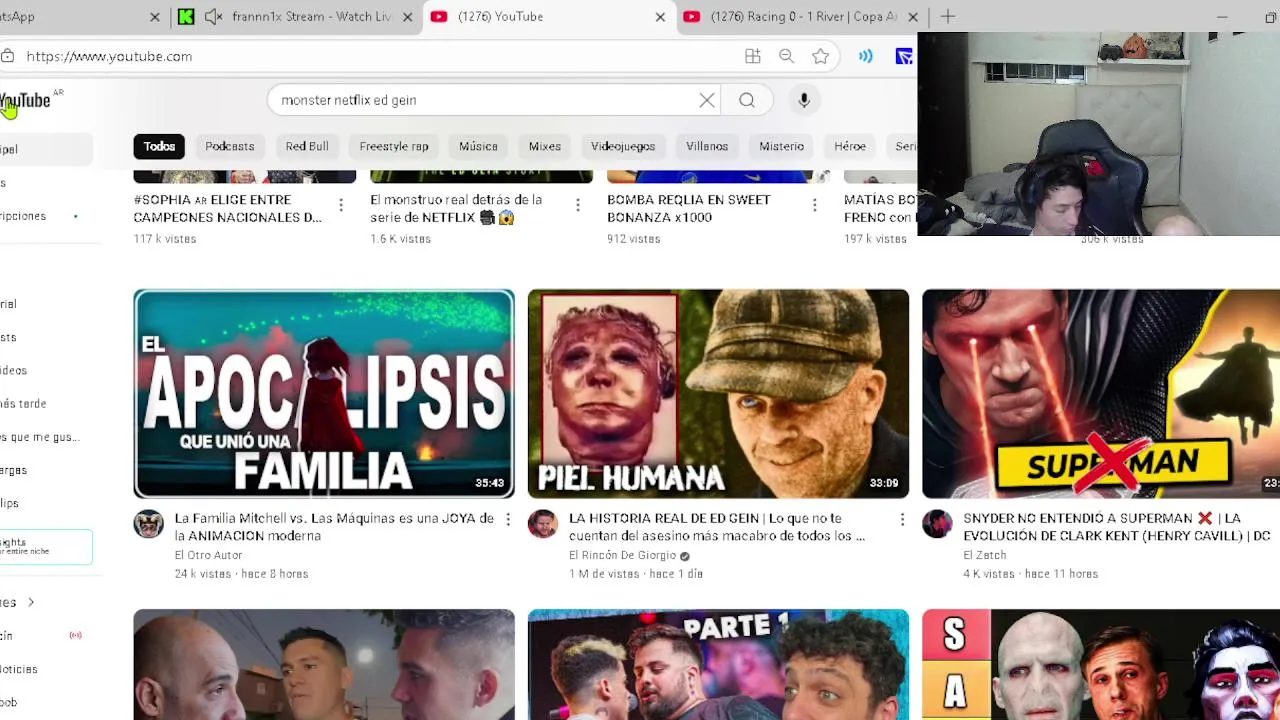
Task: Open options for LA HISTORIA REAL DE ED GEIN
Action: coord(902,519)
